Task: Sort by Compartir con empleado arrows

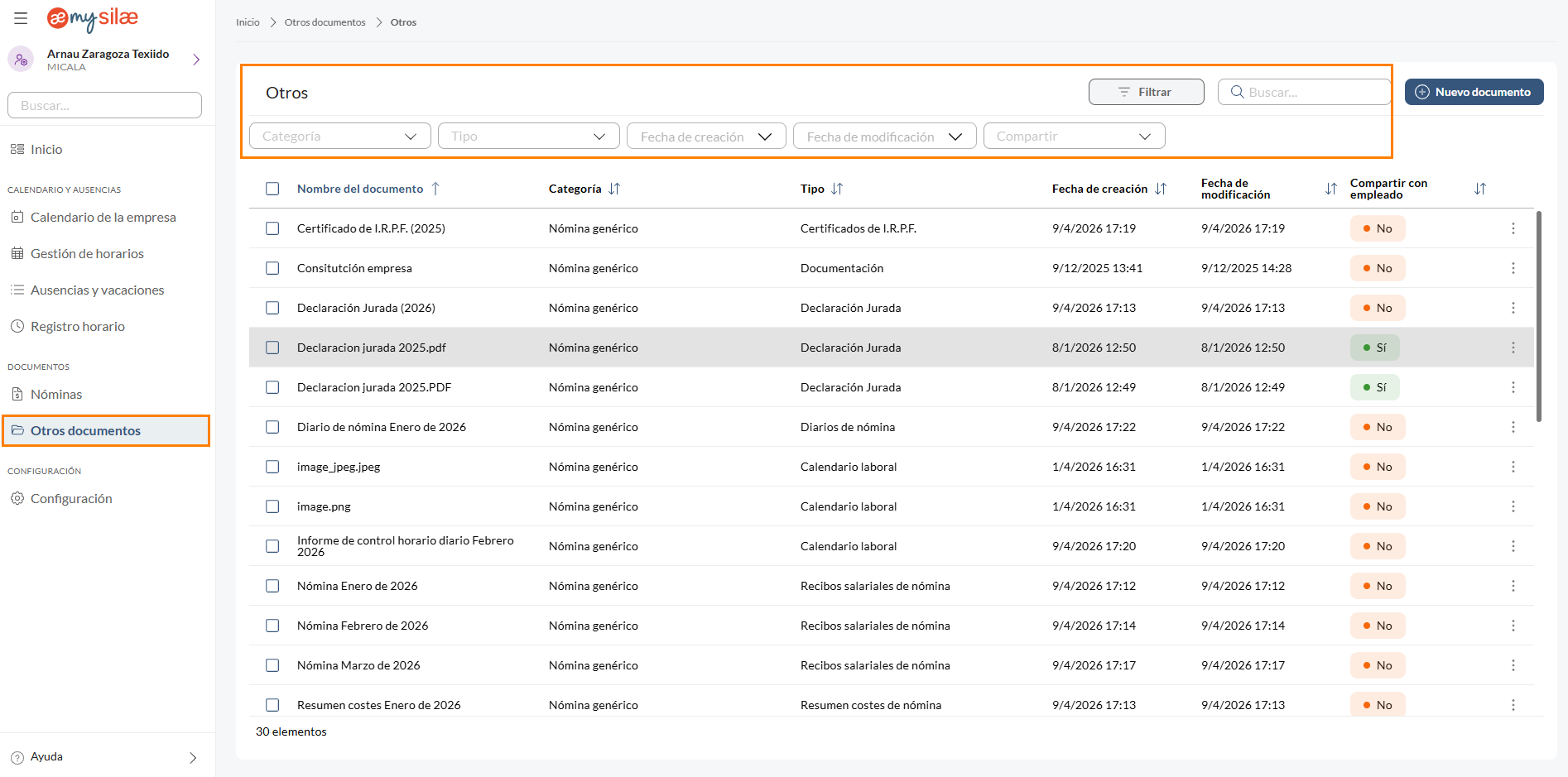Action: [x=1479, y=189]
